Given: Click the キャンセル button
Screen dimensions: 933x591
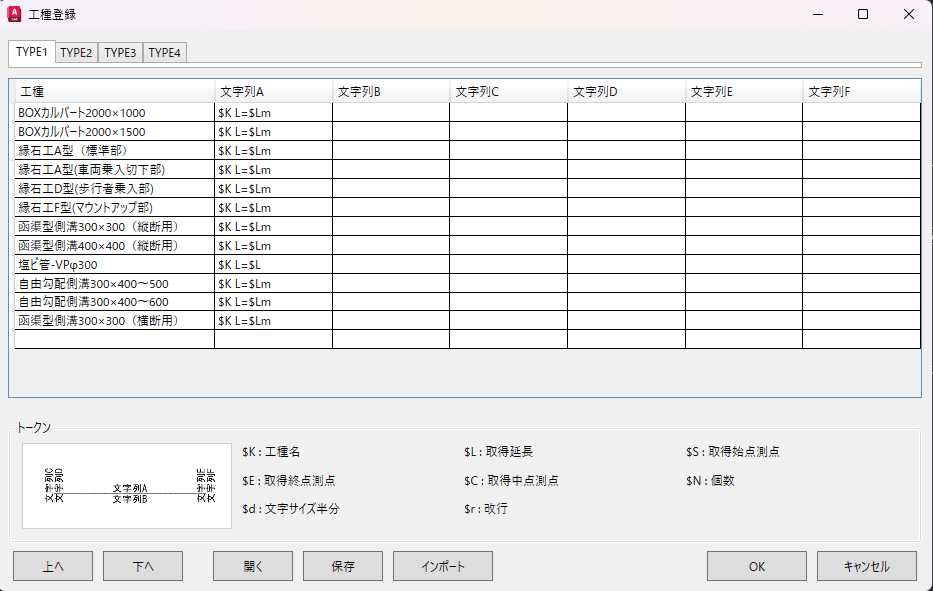Looking at the screenshot, I should point(867,566).
